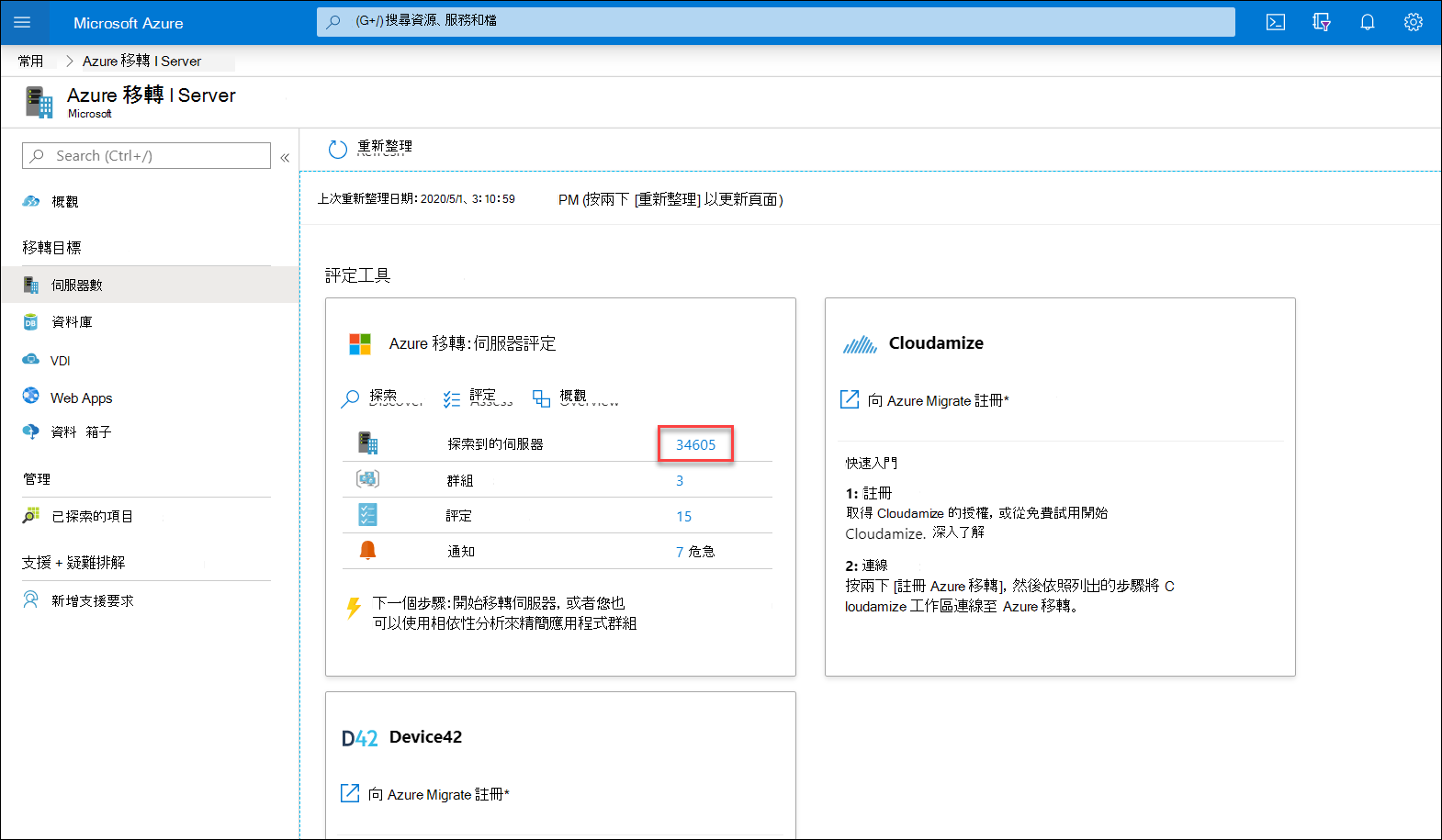Click the 支援 + 疑難排解 section label
Viewport: 1442px width, 840px height.
click(73, 563)
